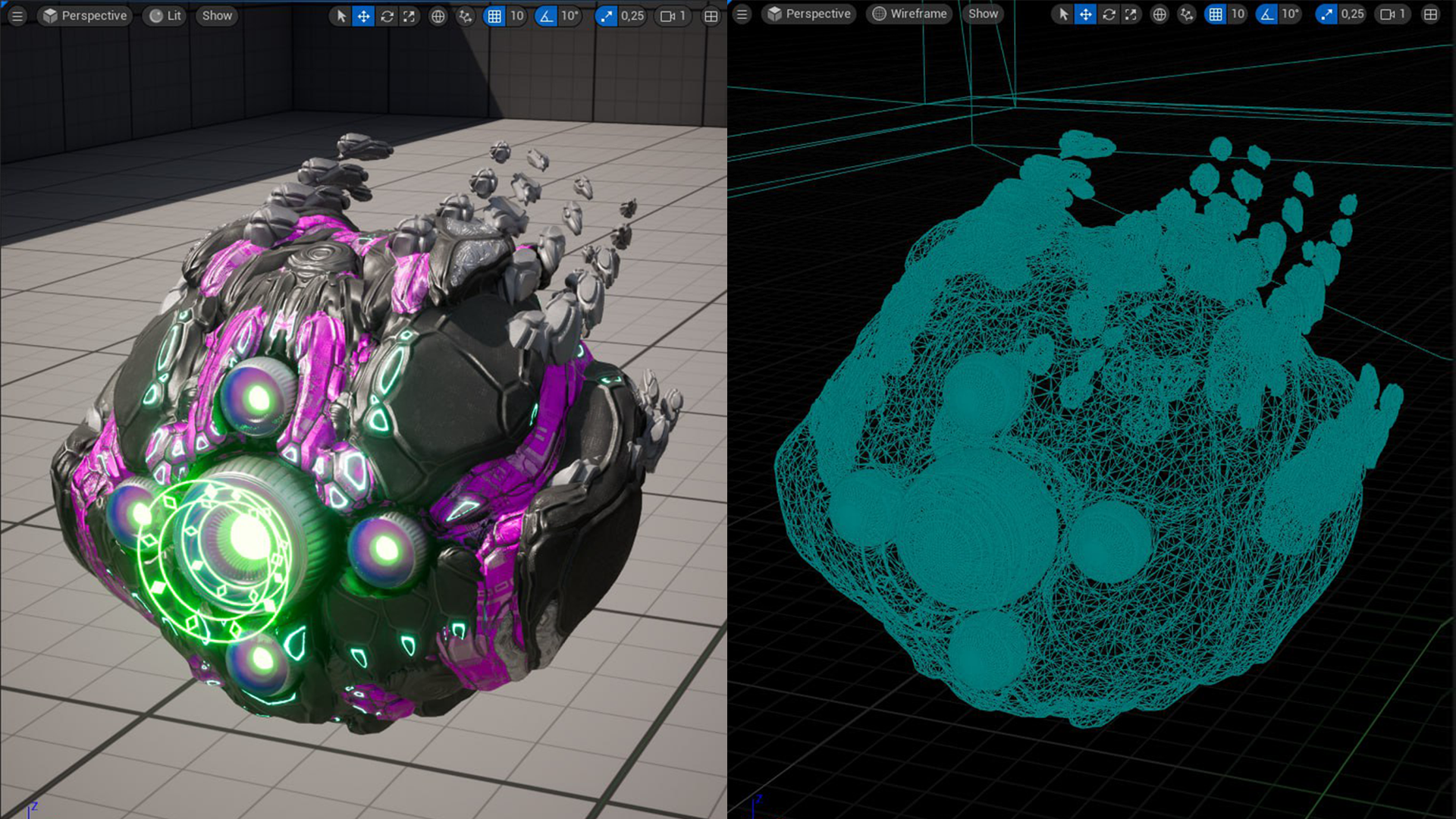Select the rotate tool icon left viewport

[387, 15]
